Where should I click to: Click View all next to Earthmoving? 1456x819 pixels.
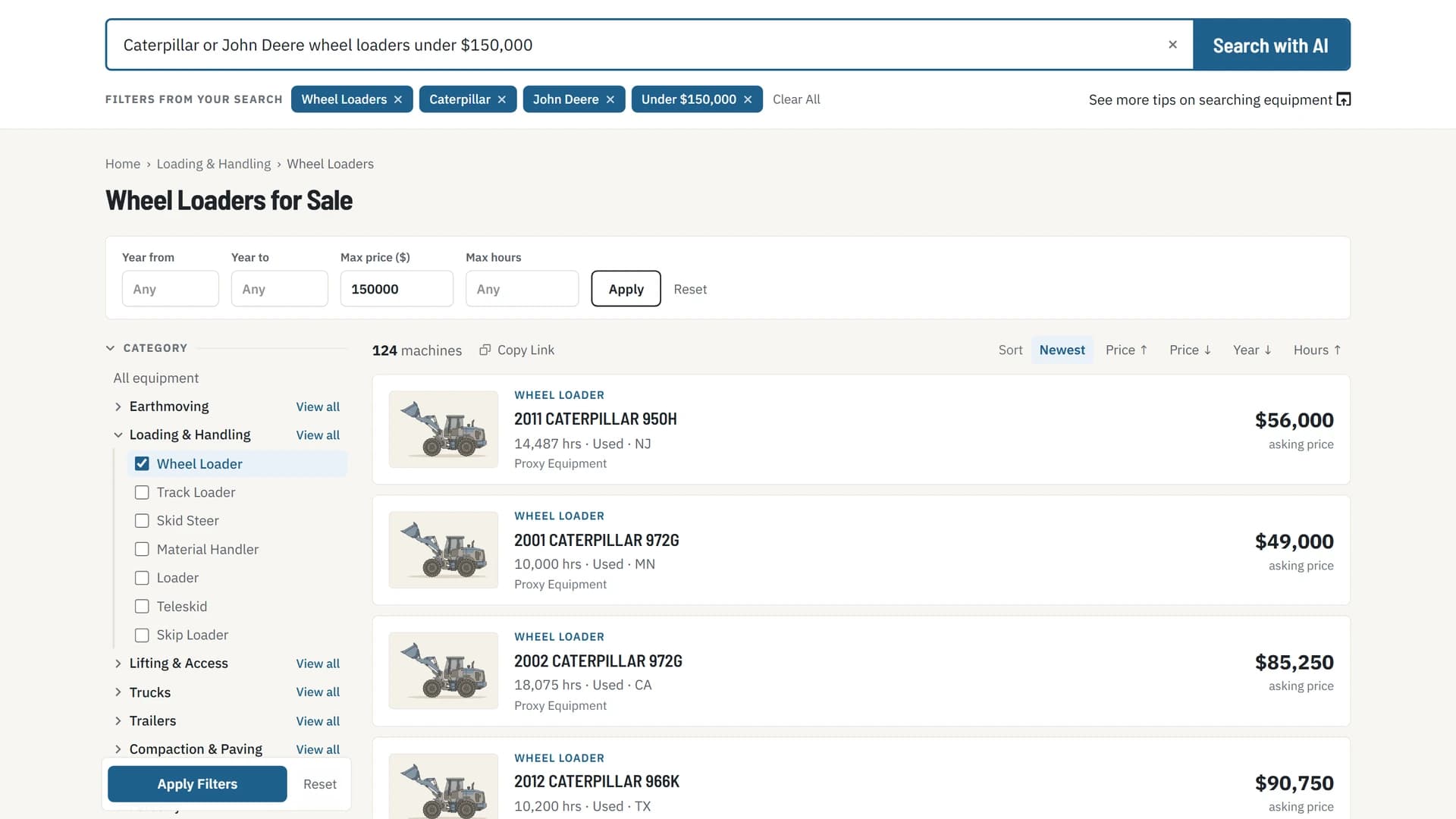click(318, 406)
